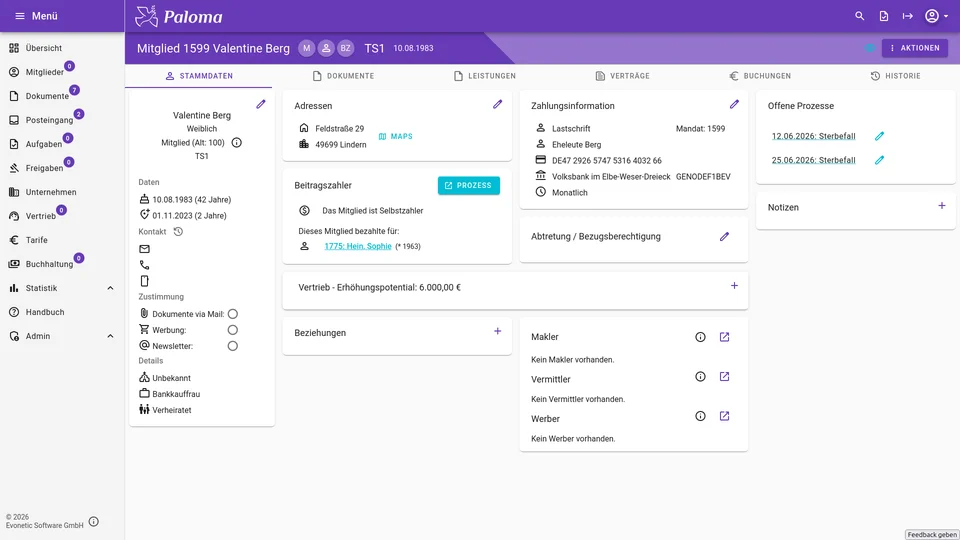Open process 12.06.2026: Sterbefall

813,136
